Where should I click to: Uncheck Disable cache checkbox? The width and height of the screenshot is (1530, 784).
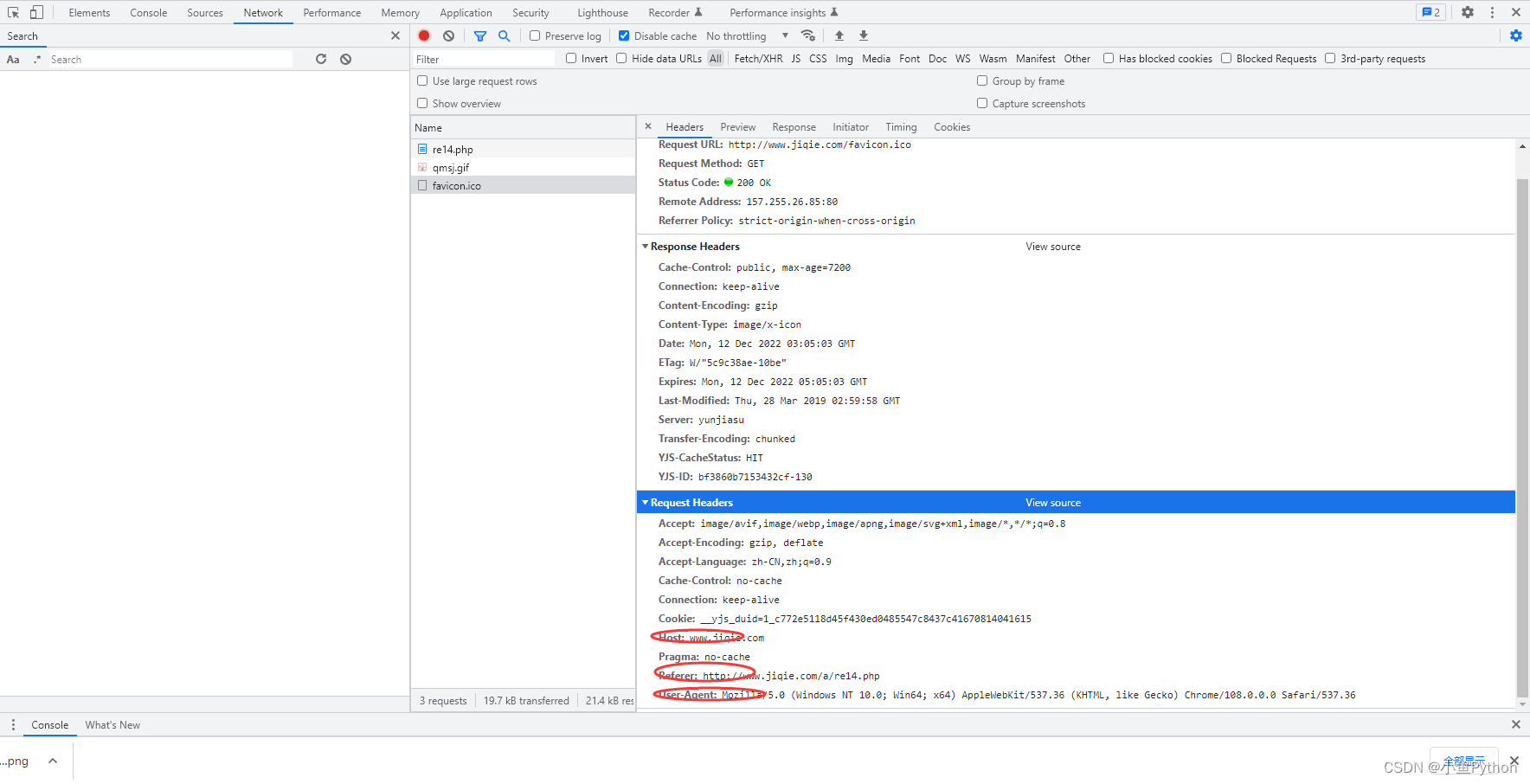tap(624, 35)
